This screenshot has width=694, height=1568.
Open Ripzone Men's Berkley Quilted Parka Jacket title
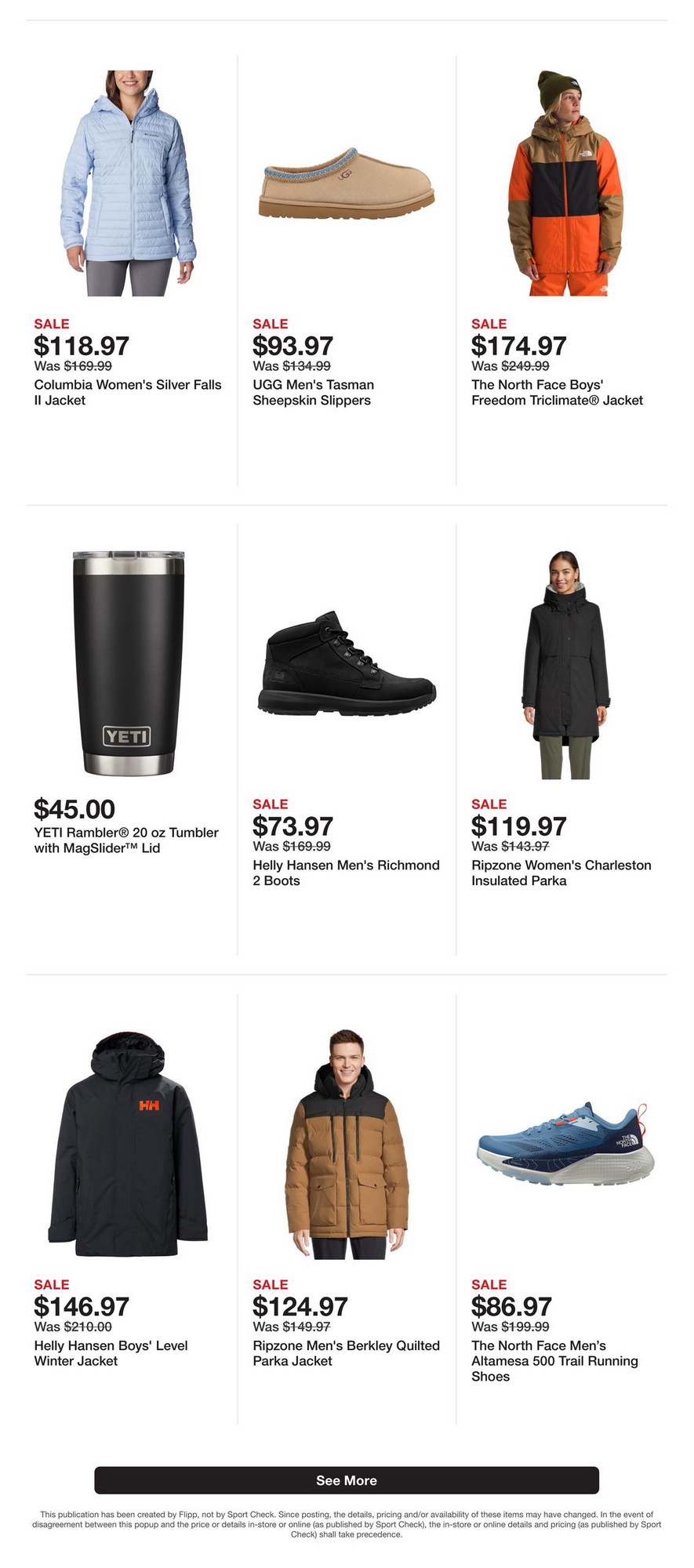(x=346, y=1353)
